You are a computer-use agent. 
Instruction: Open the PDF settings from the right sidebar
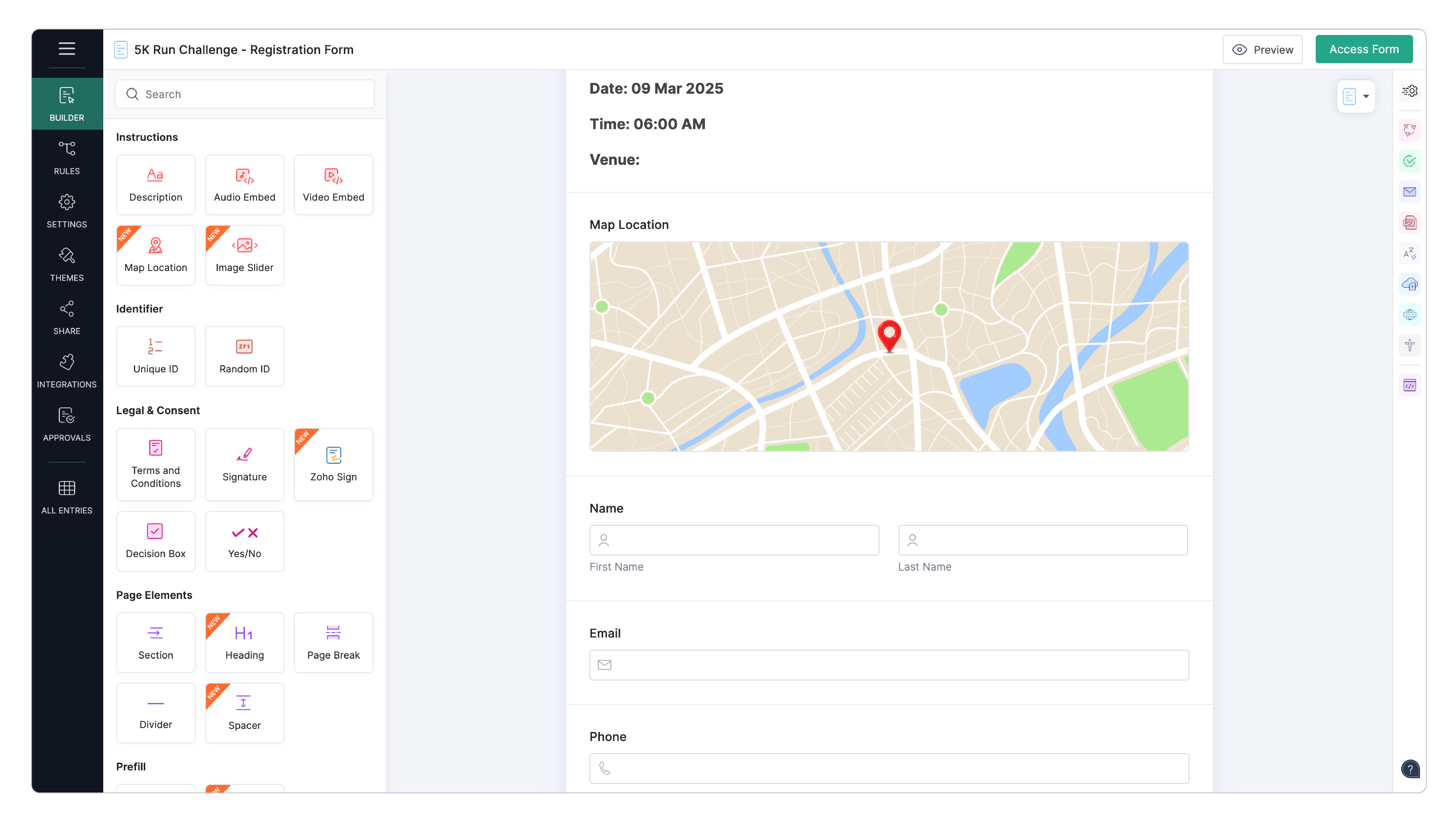[x=1410, y=222]
